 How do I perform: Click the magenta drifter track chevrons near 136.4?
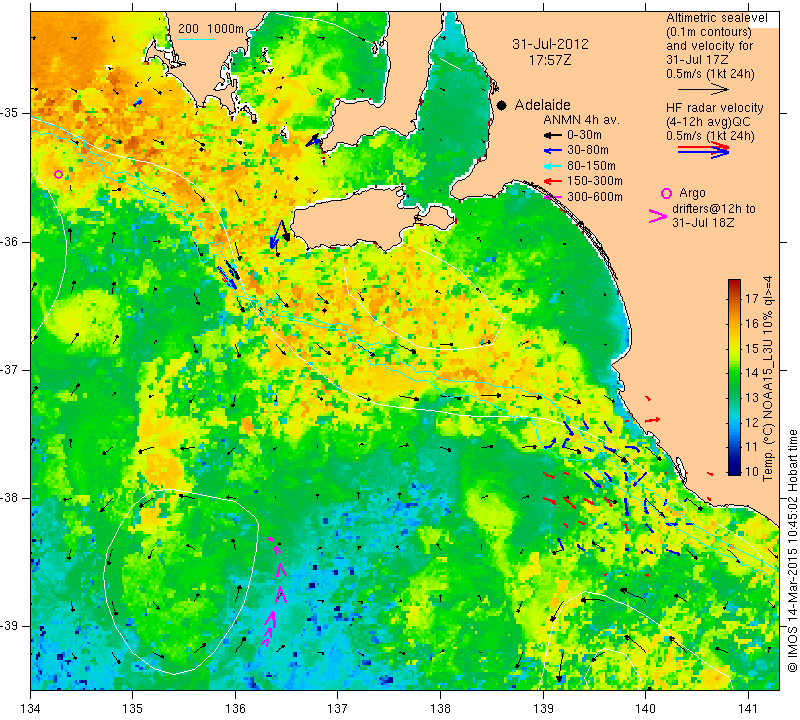point(274,592)
